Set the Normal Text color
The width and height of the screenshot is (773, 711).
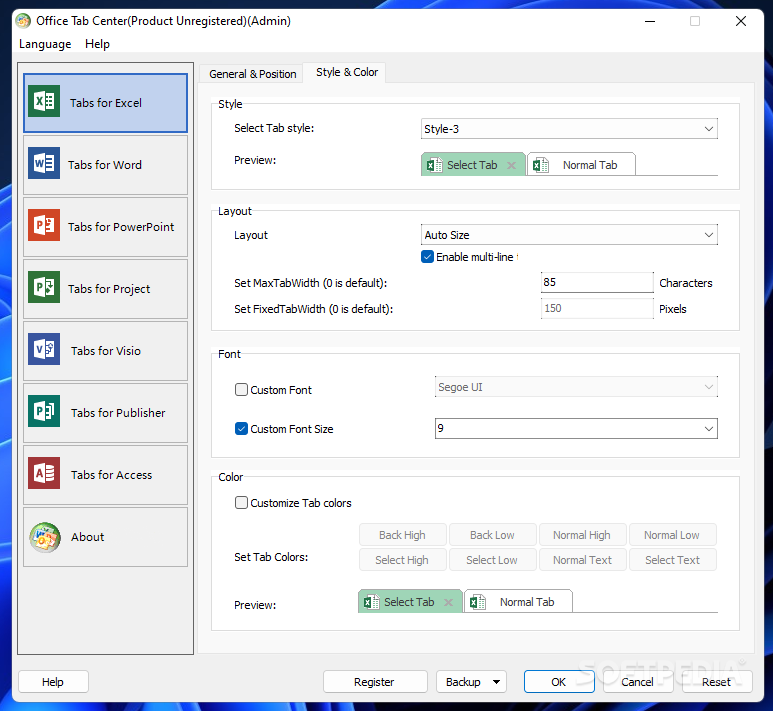pyautogui.click(x=583, y=560)
